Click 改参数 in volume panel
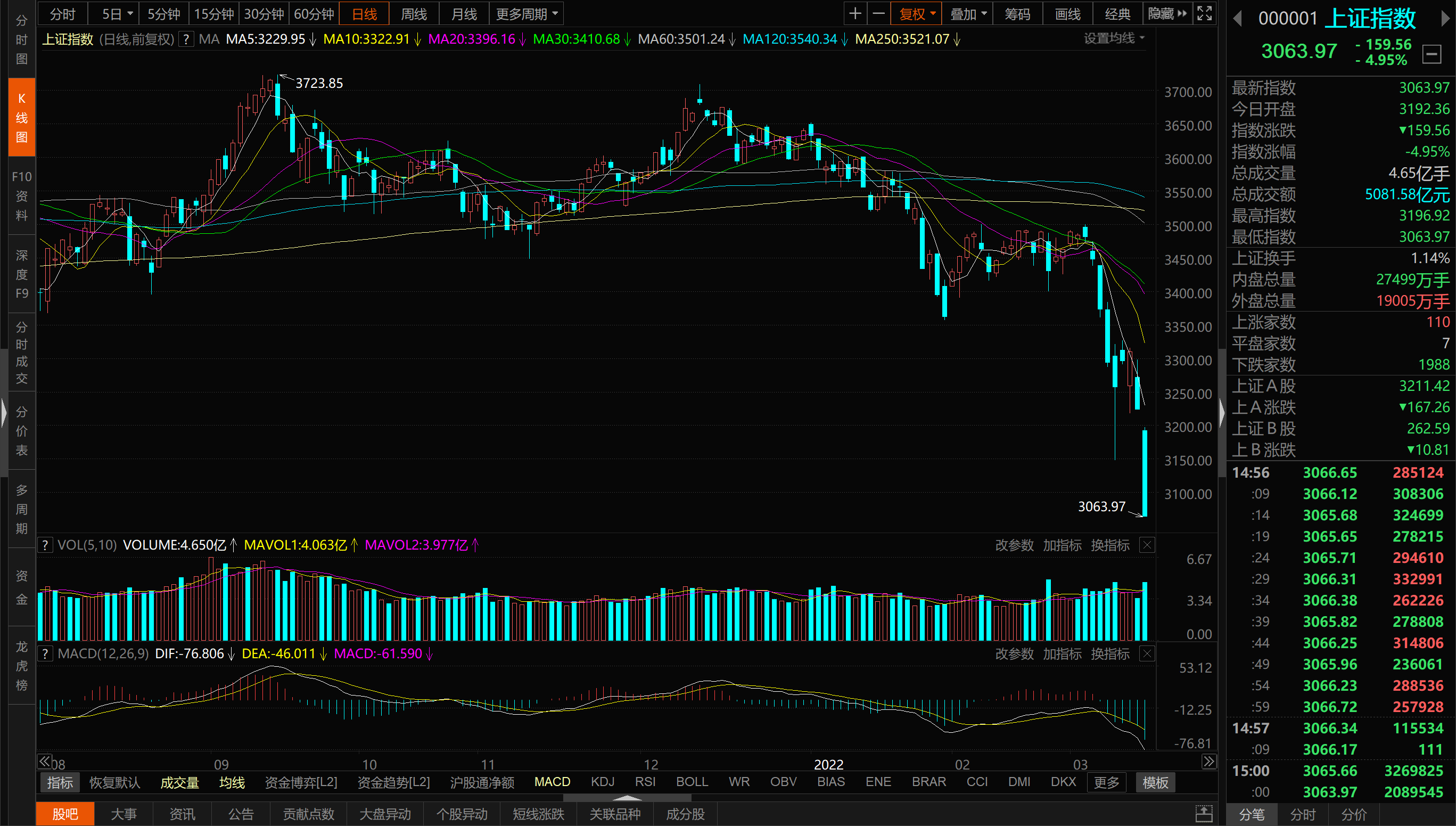 click(x=1014, y=545)
